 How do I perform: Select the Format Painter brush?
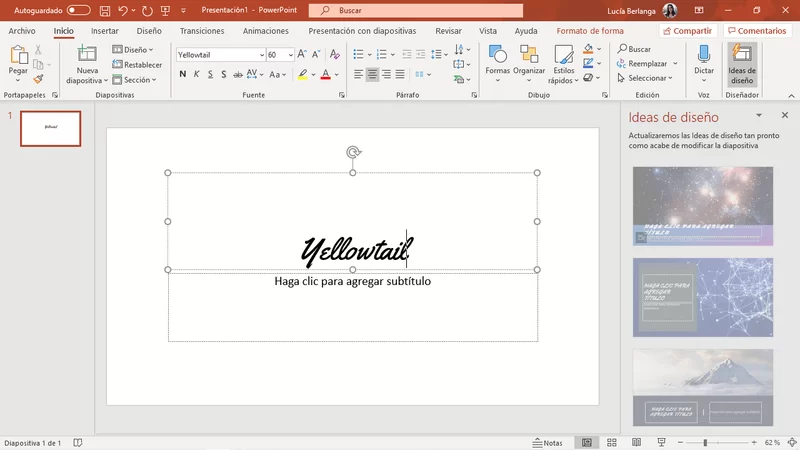click(38, 79)
